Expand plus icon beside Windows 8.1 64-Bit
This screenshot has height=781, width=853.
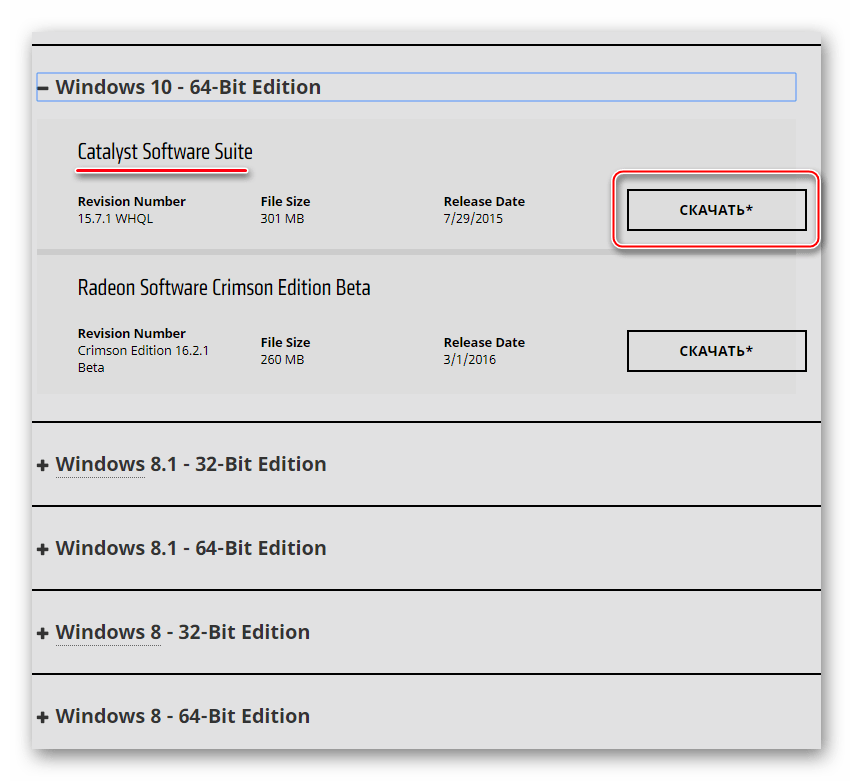pos(43,549)
